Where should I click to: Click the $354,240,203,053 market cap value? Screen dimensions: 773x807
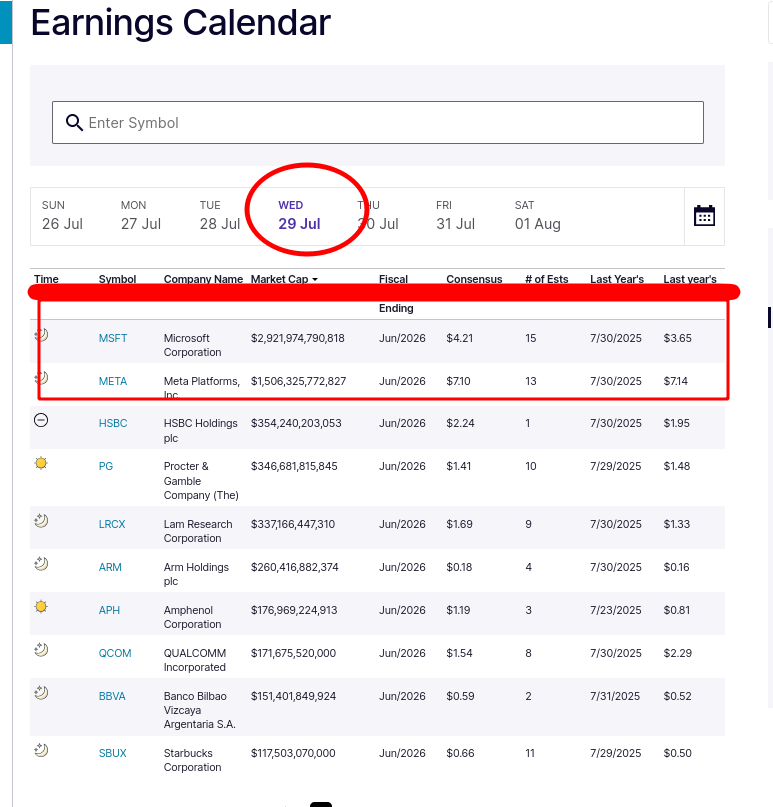point(296,423)
